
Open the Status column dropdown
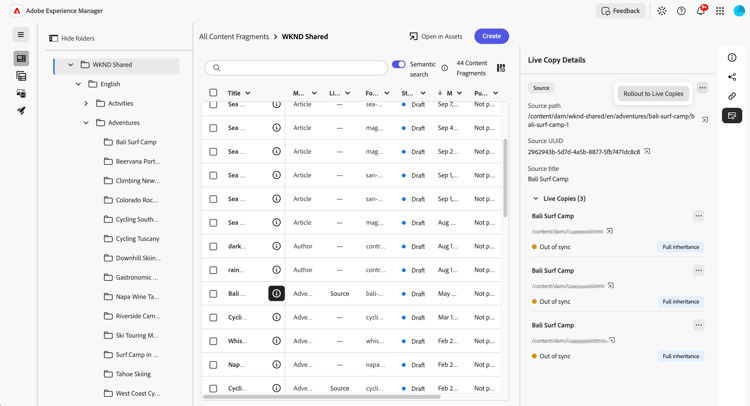422,93
